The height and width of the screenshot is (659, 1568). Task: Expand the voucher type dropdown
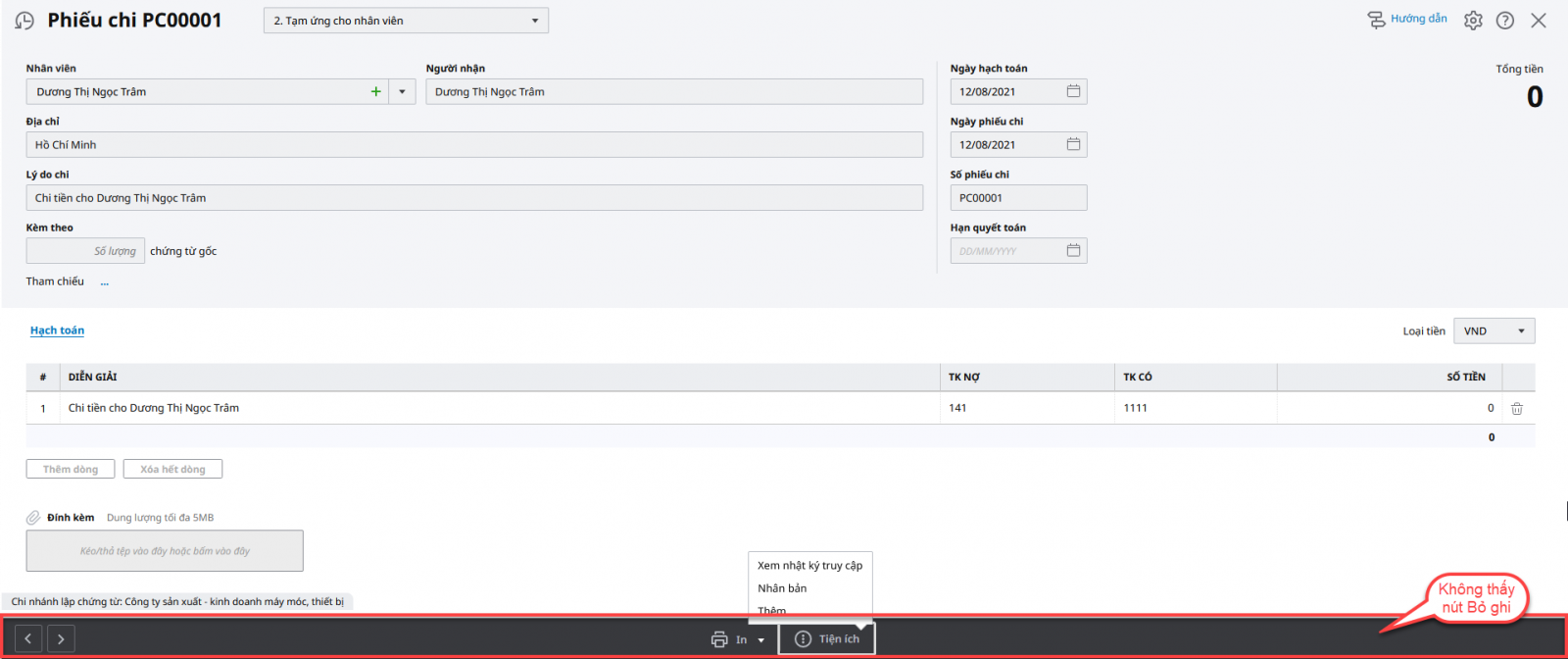534,21
